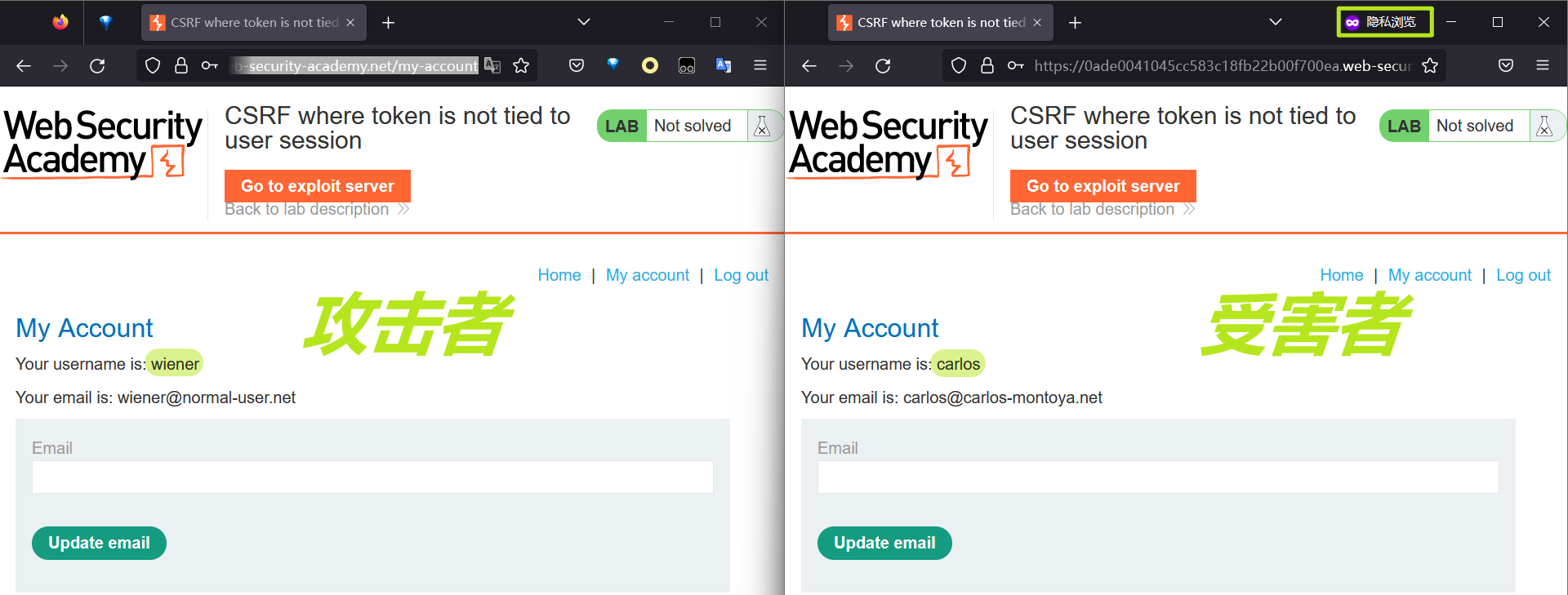
Task: Expand the tab list chevron in the left window
Action: pyautogui.click(x=583, y=22)
